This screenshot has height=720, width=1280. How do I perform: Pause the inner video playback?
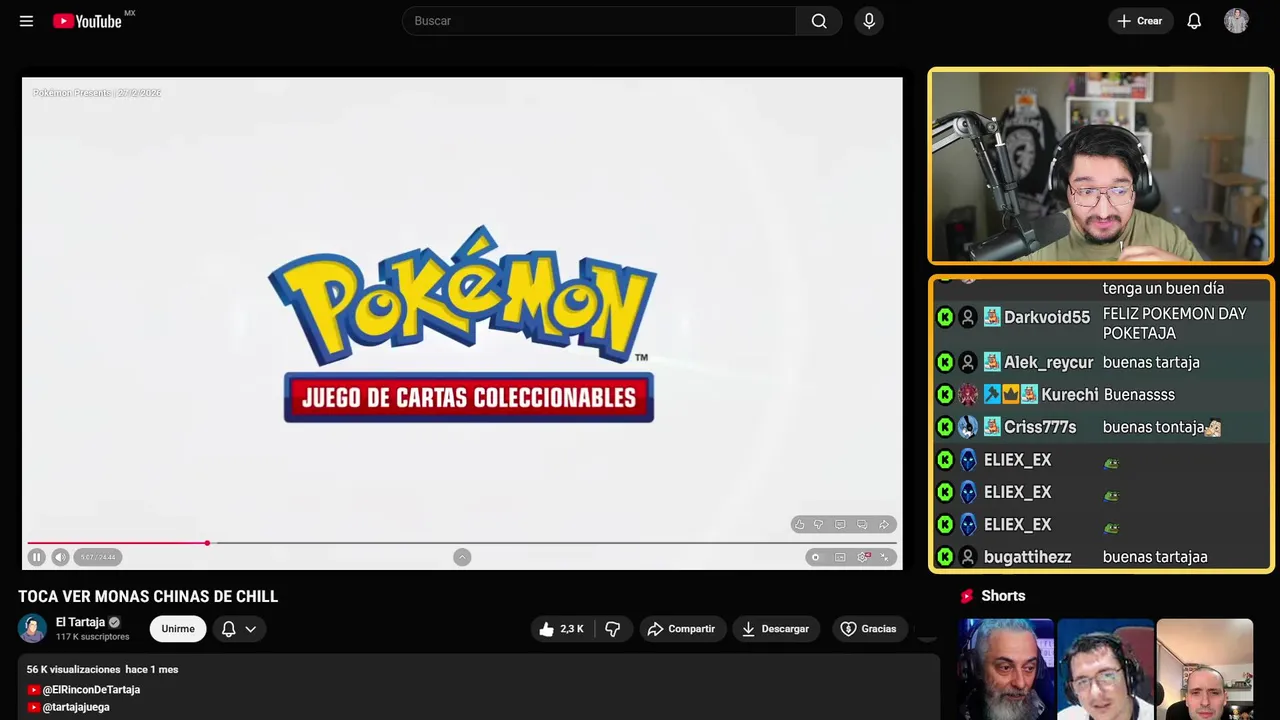point(36,557)
